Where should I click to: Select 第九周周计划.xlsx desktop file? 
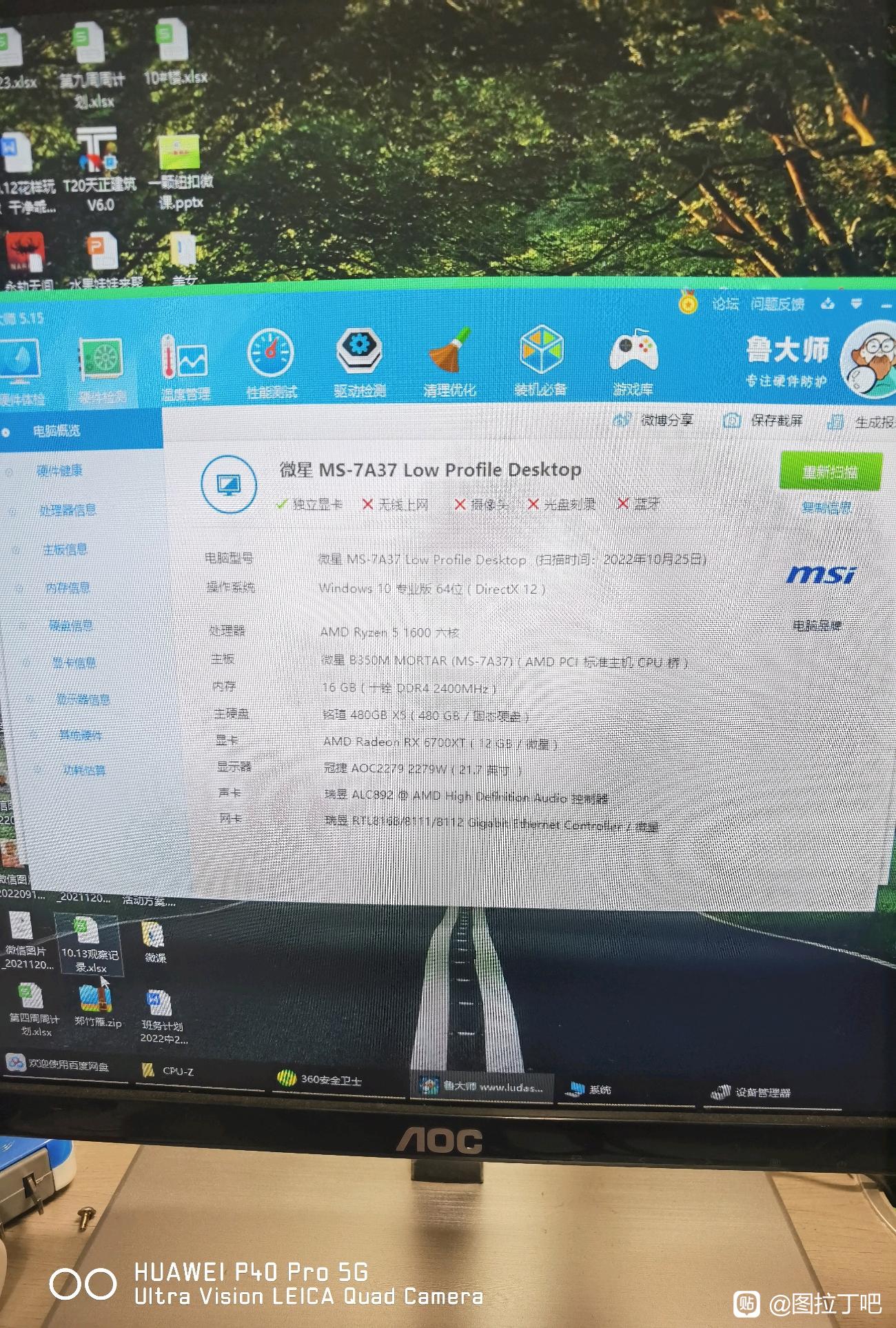(x=92, y=66)
